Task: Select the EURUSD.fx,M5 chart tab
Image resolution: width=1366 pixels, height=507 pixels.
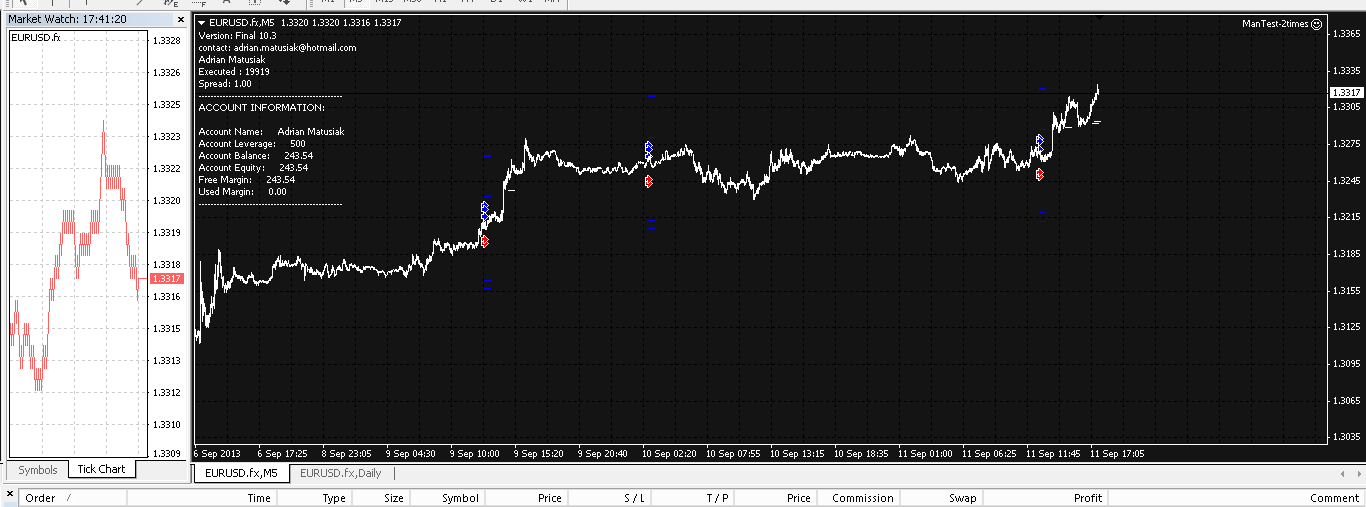Action: 241,473
